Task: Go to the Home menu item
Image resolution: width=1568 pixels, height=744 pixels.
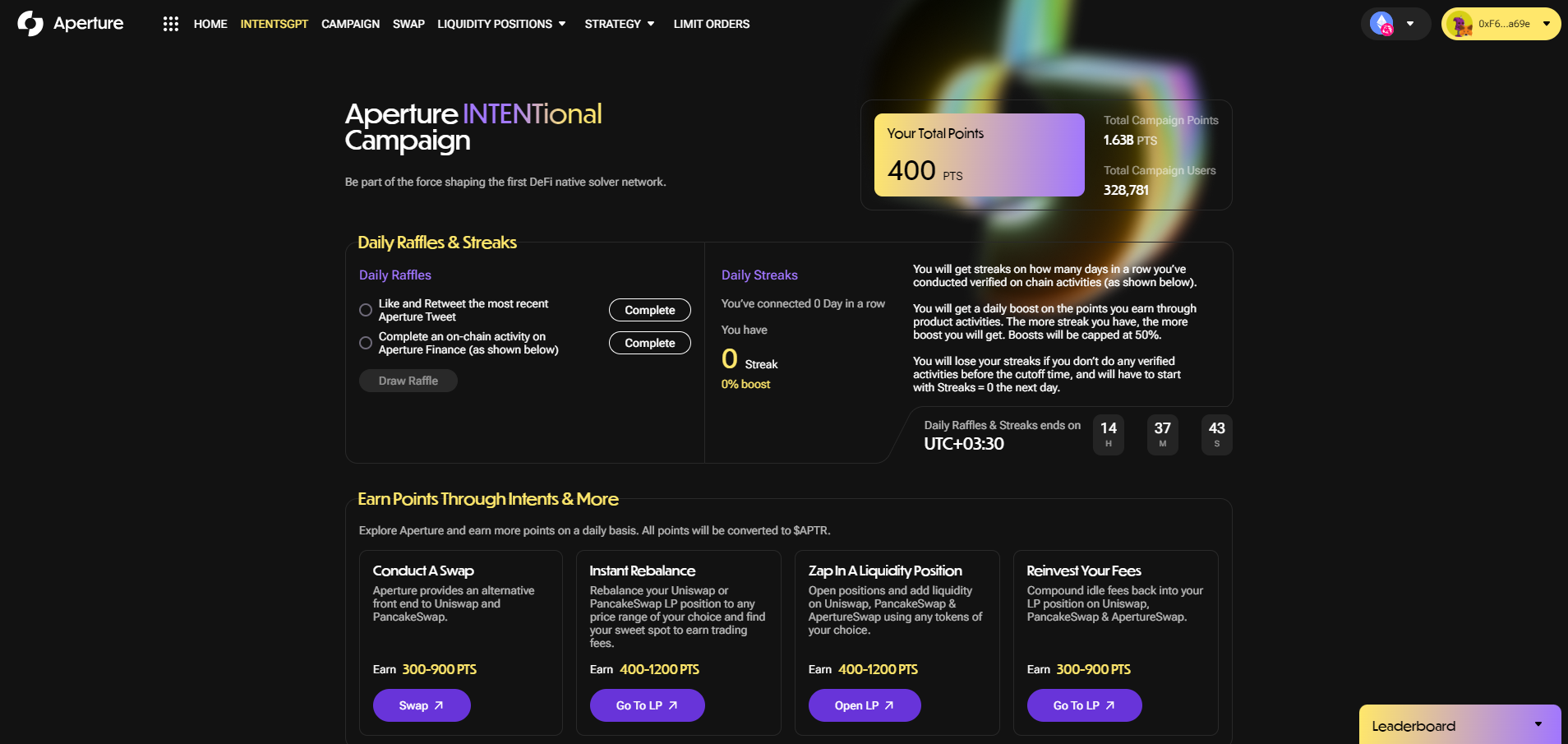Action: point(210,24)
